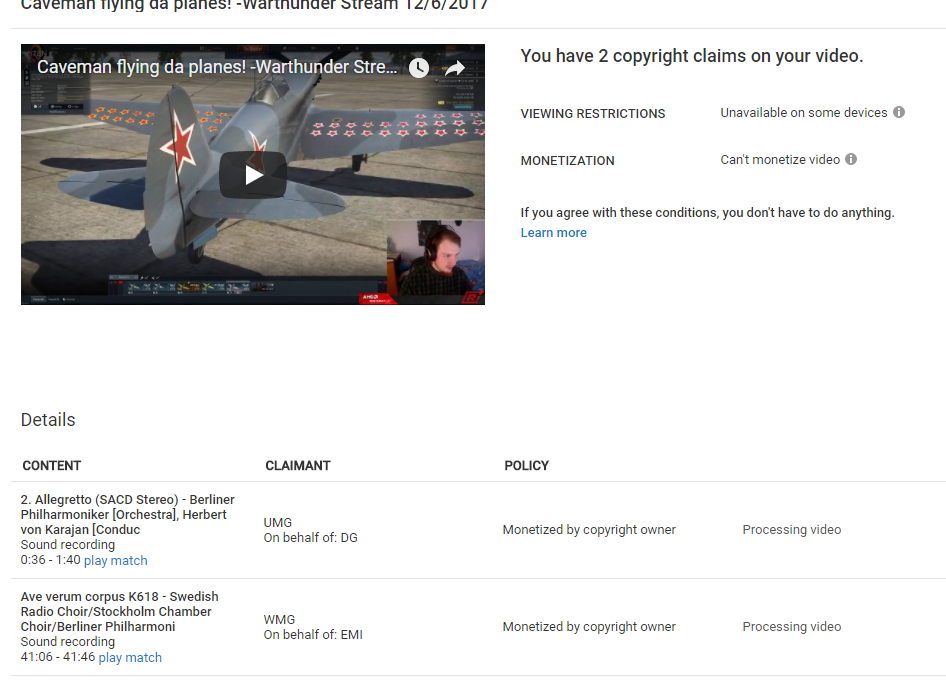Click Monetized by copyright owner in UMG row

tap(589, 530)
